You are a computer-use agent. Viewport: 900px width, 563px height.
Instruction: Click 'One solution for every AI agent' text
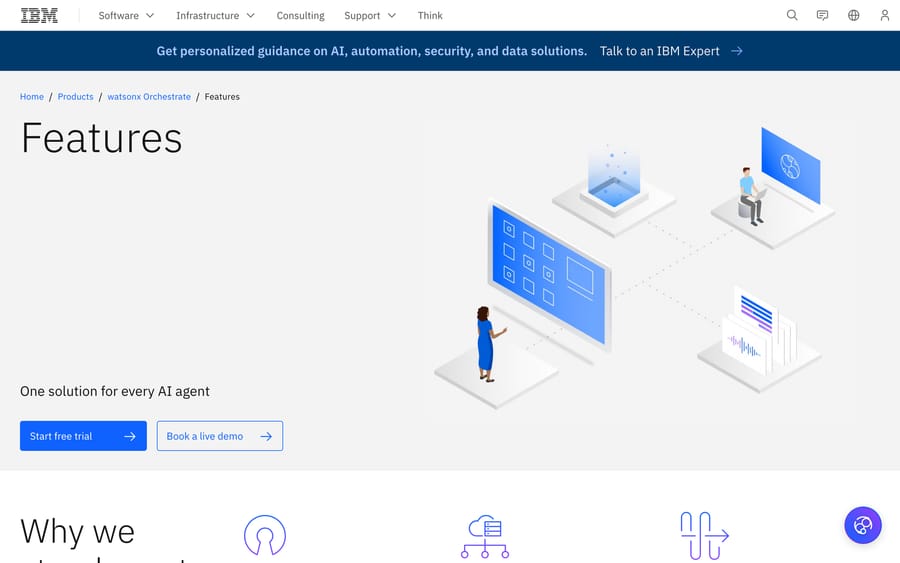pyautogui.click(x=115, y=391)
